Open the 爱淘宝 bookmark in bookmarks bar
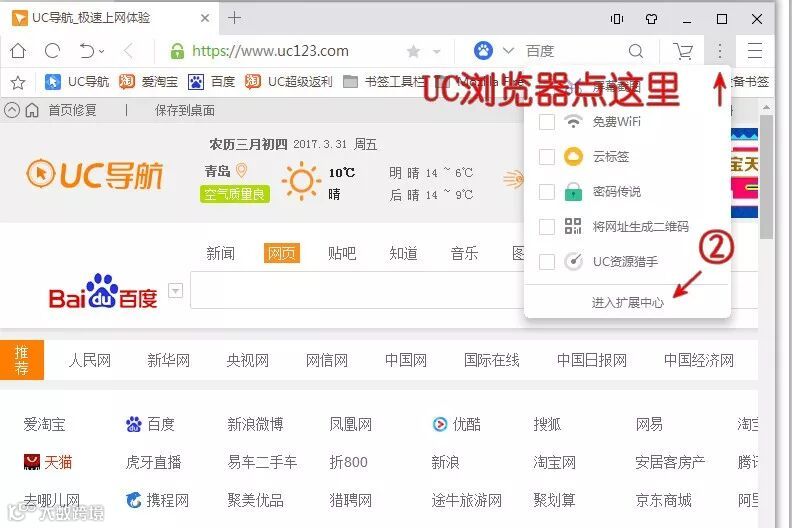The image size is (792, 528). point(148,81)
